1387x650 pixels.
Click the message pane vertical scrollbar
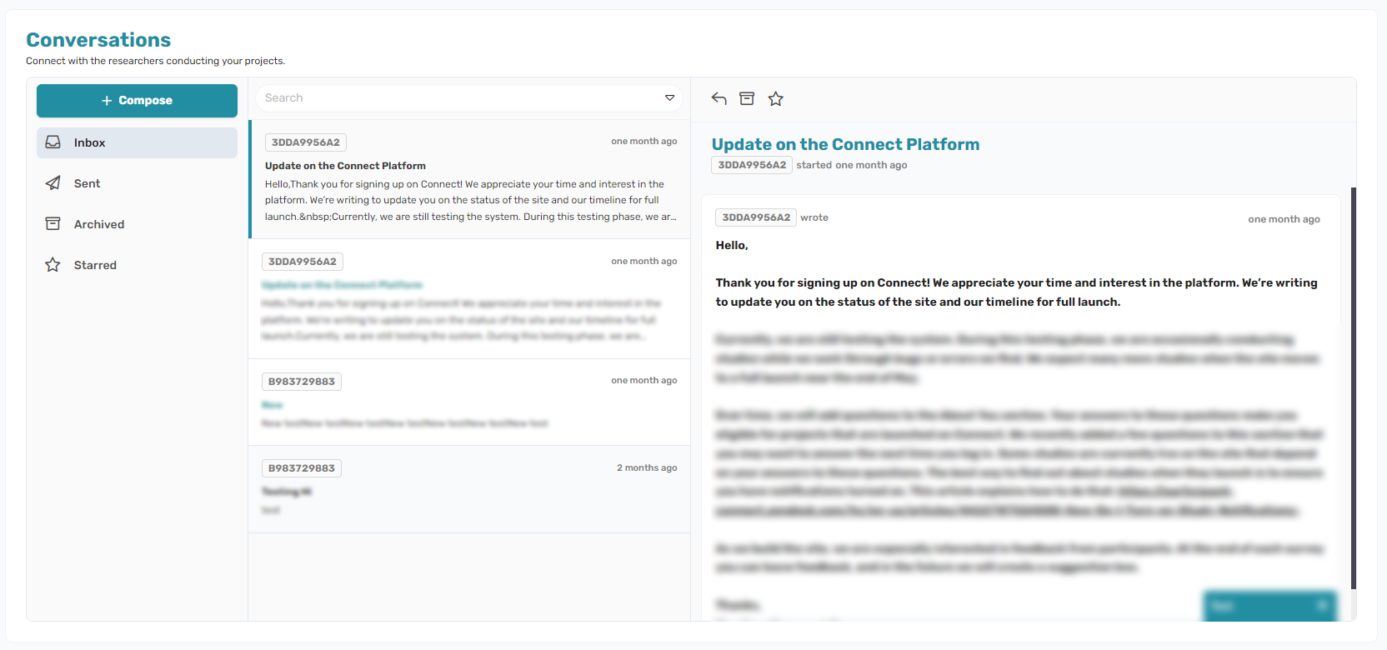(1353, 388)
